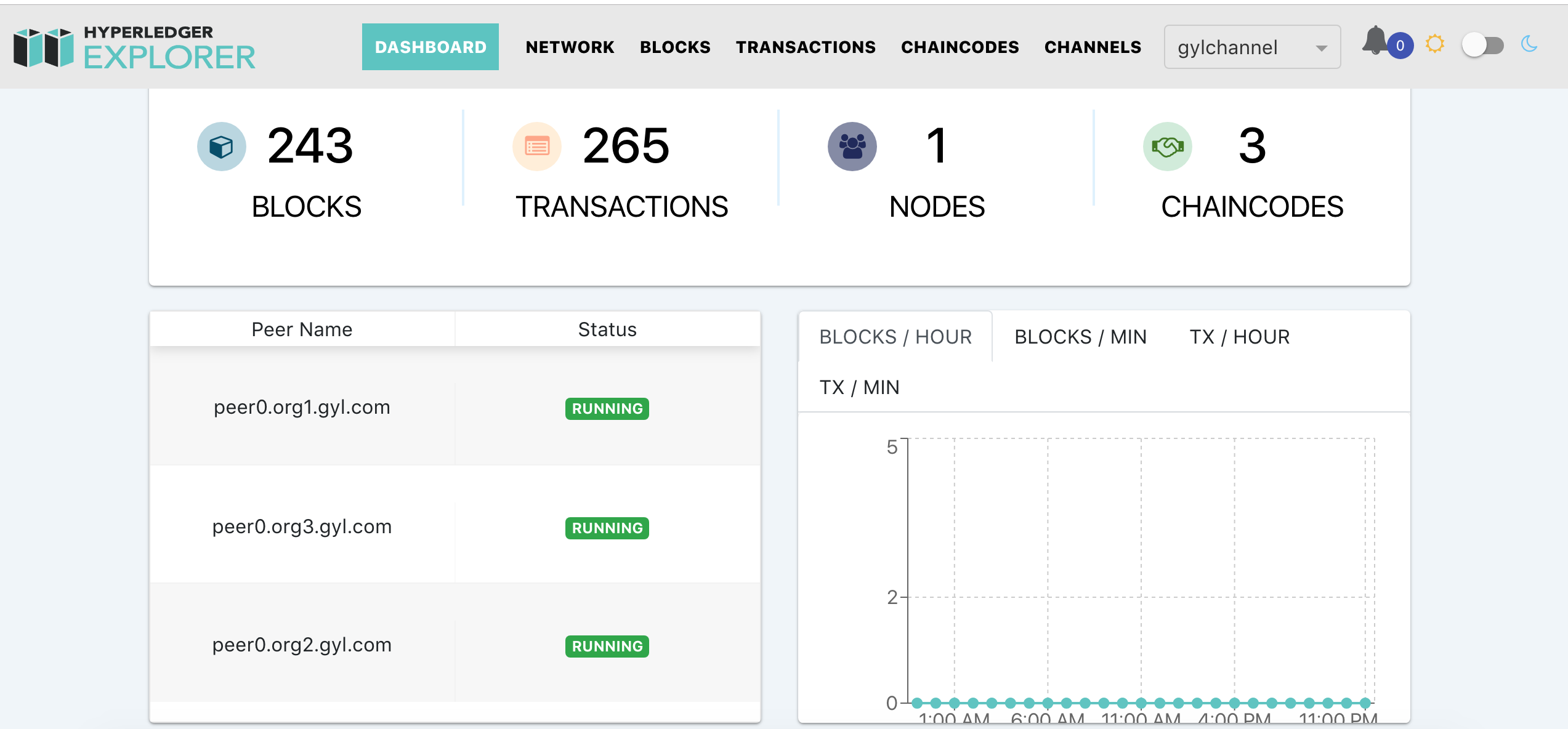Click the RUNNING status badge for peer0.org1.gyl.com

click(607, 408)
